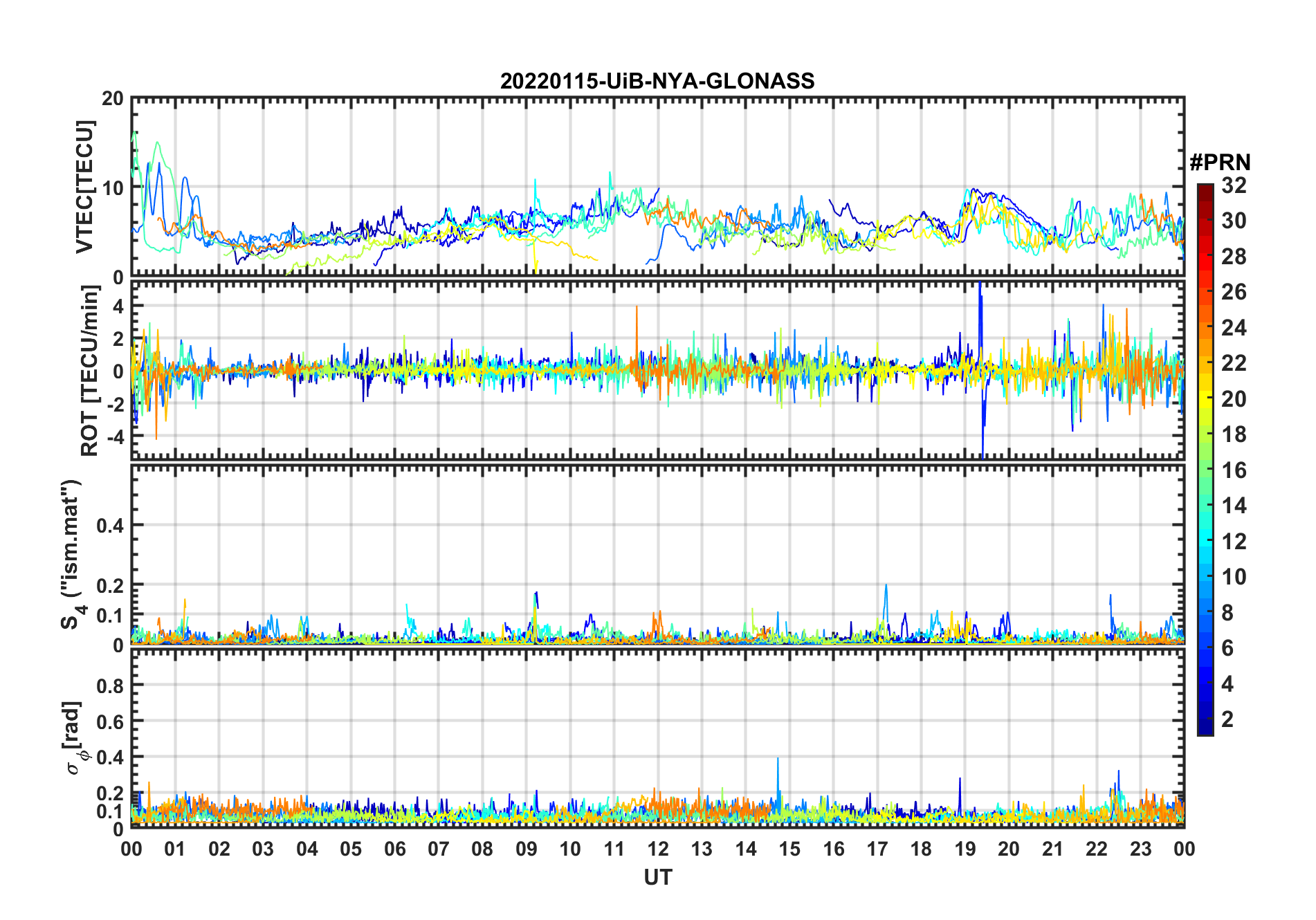This screenshot has width=1316, height=920.
Task: Select the 15 hour tick on the UT axis
Action: pyautogui.click(x=789, y=849)
